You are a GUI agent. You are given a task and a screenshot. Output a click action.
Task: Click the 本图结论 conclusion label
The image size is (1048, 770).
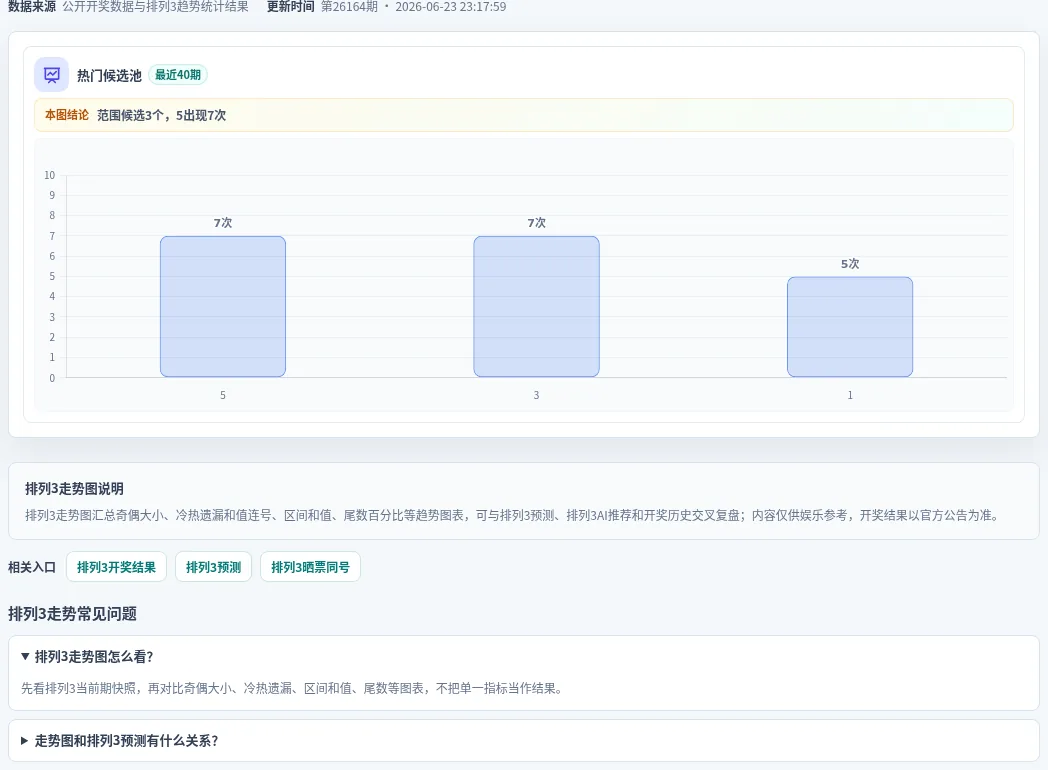[x=67, y=115]
